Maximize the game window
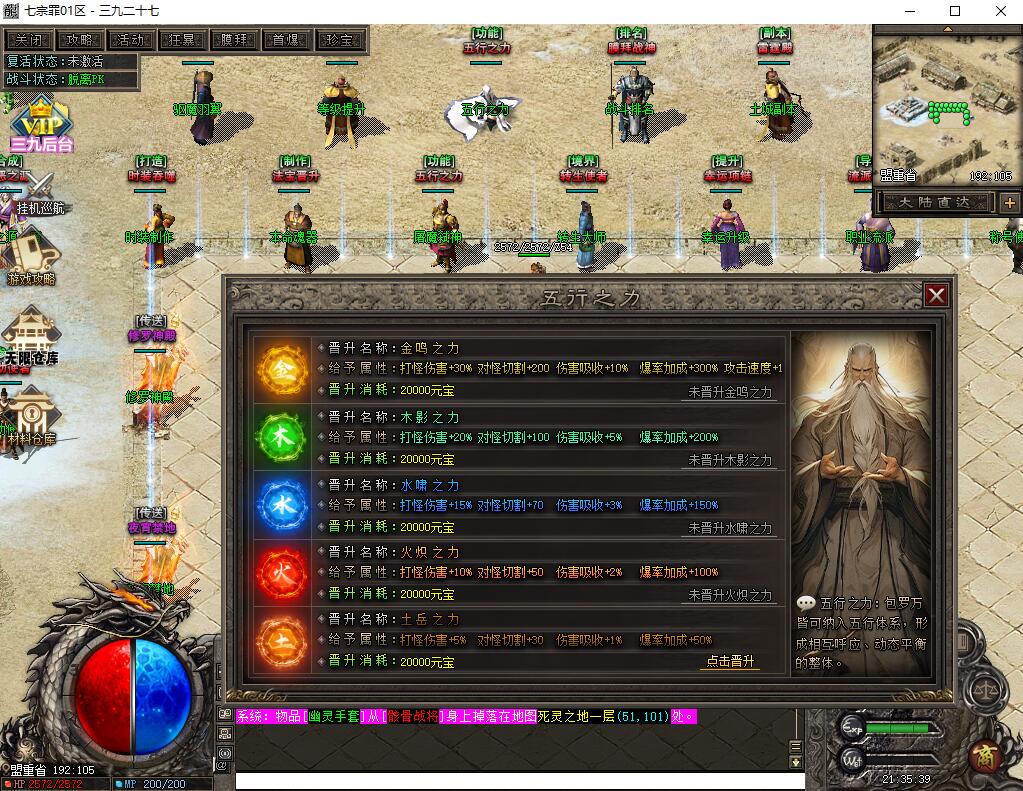 click(954, 11)
